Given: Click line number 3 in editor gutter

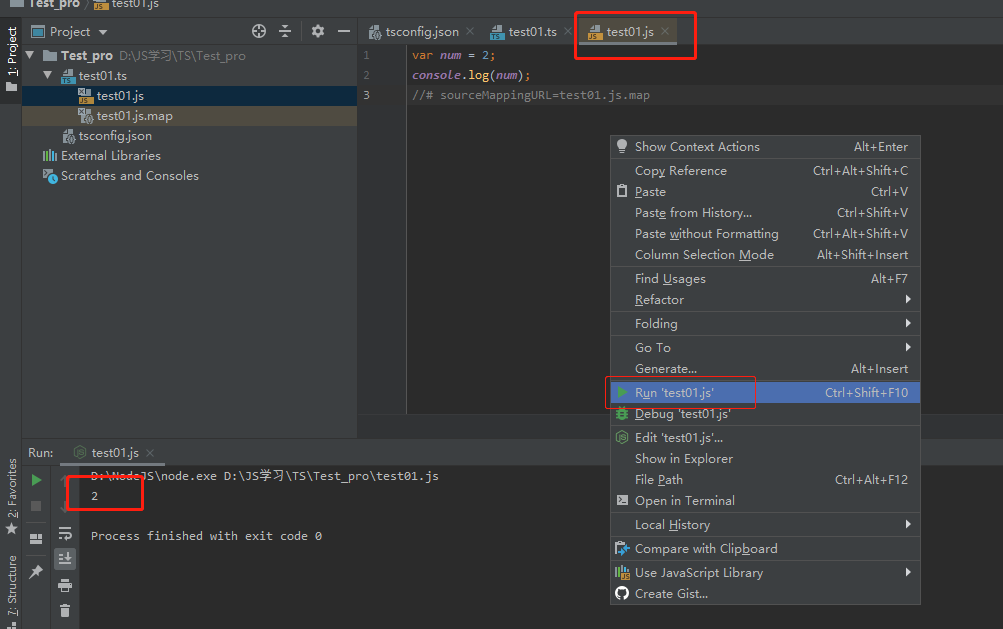Looking at the screenshot, I should 367,95.
